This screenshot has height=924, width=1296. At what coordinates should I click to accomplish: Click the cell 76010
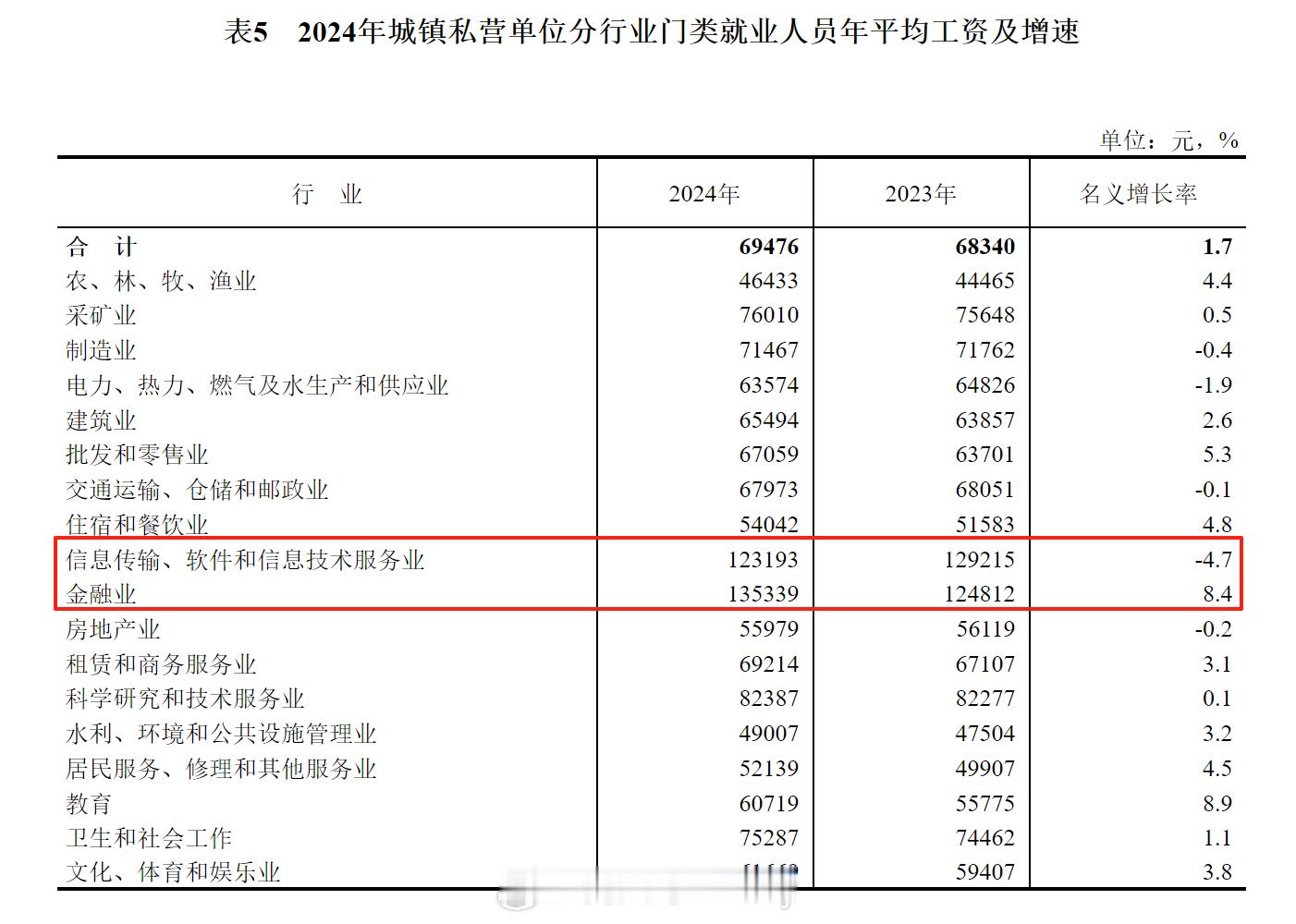[769, 315]
